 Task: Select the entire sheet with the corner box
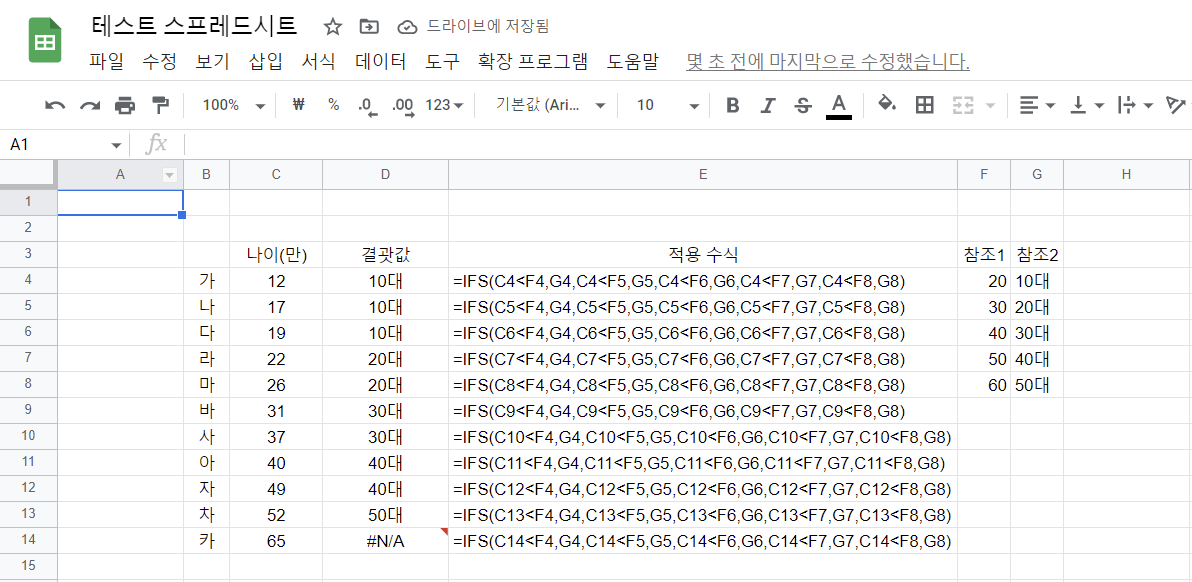[x=29, y=175]
